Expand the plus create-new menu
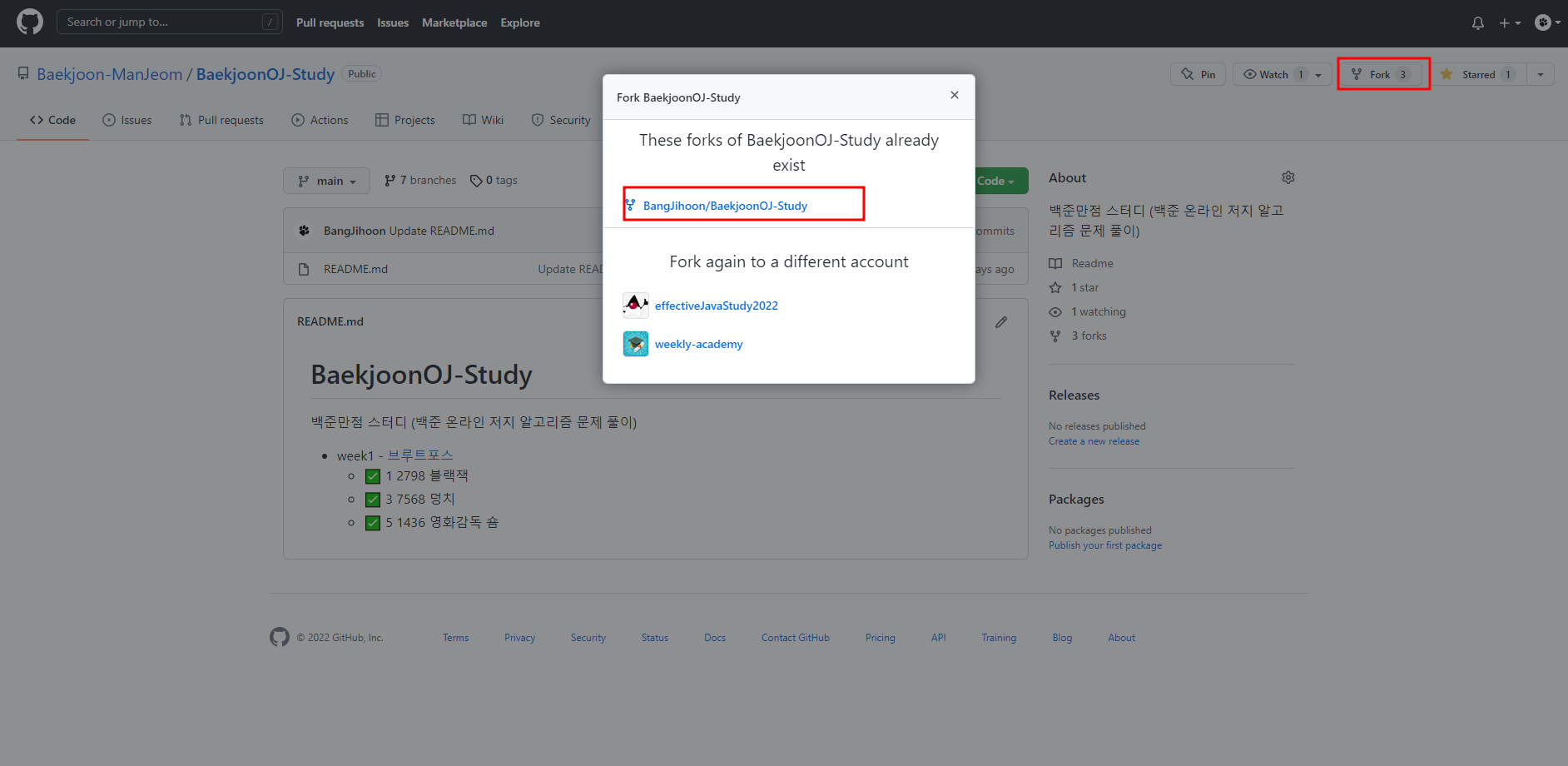This screenshot has width=1568, height=766. pyautogui.click(x=1510, y=23)
